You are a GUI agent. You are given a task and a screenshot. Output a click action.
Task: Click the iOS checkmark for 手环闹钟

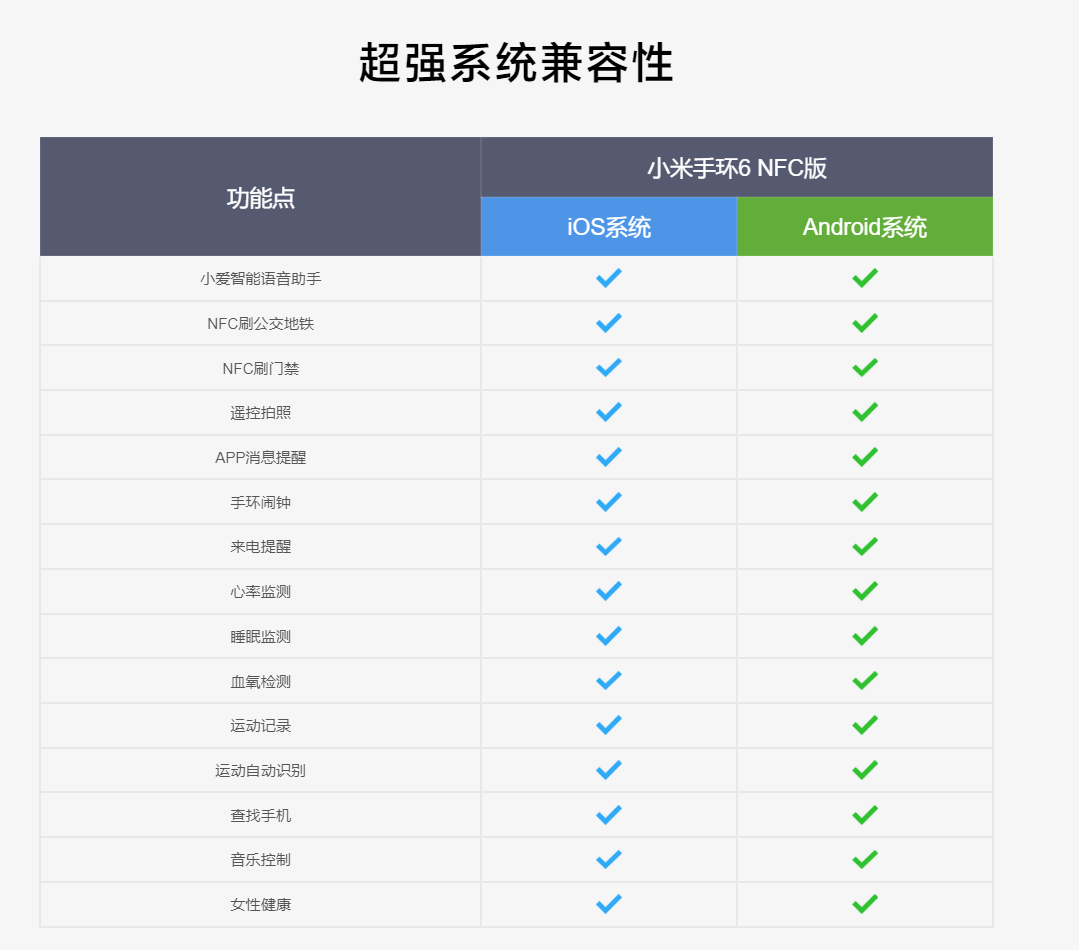pos(608,501)
